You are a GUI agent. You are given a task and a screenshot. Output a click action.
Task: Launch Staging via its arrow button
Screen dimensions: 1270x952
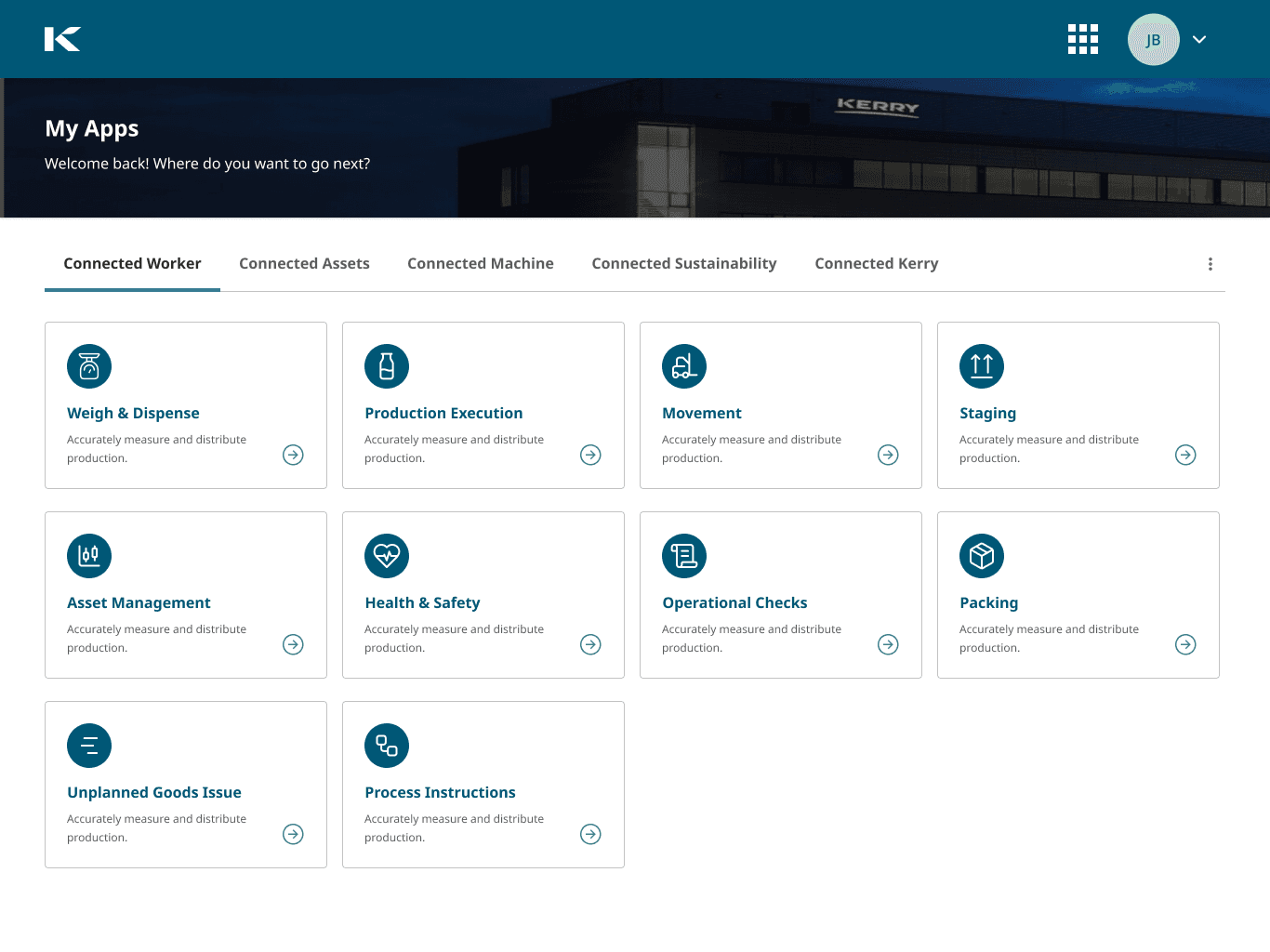pyautogui.click(x=1185, y=455)
